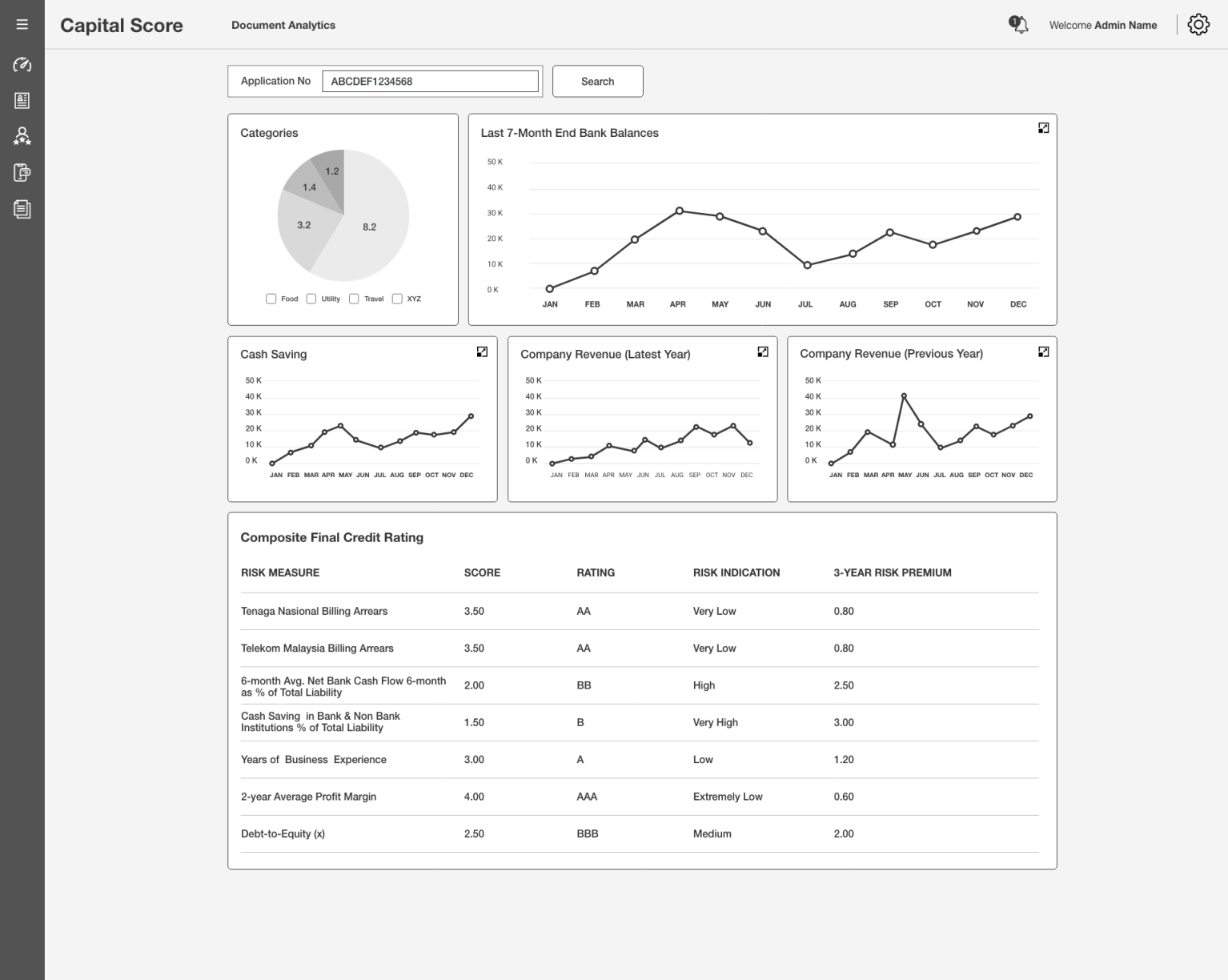Toggle the XYZ category checkbox

397,298
